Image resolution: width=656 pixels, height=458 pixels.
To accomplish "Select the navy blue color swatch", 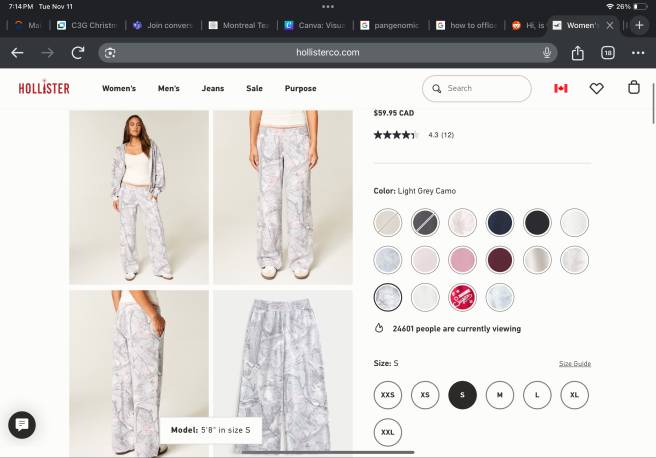I will pos(500,222).
